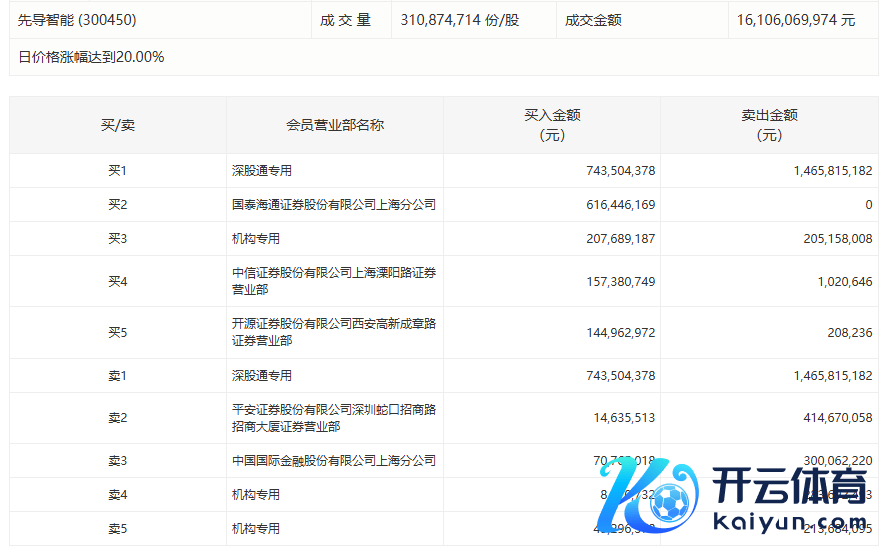Click the 买入金额 (元) column header

[x=552, y=125]
